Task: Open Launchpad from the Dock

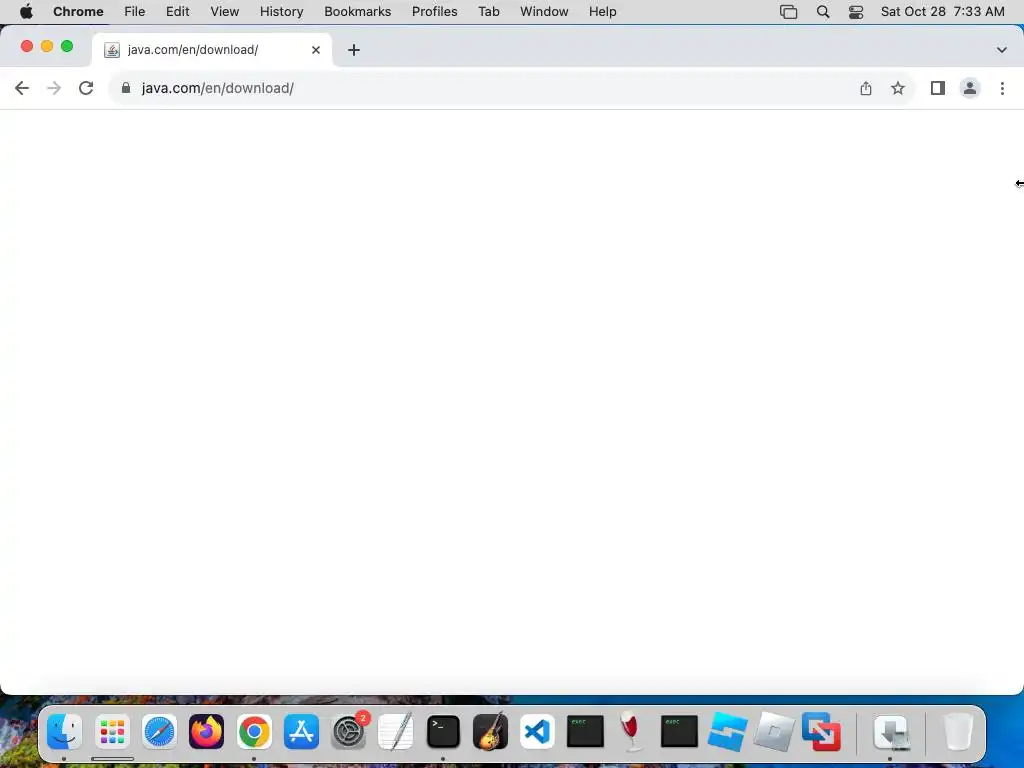Action: pos(112,731)
